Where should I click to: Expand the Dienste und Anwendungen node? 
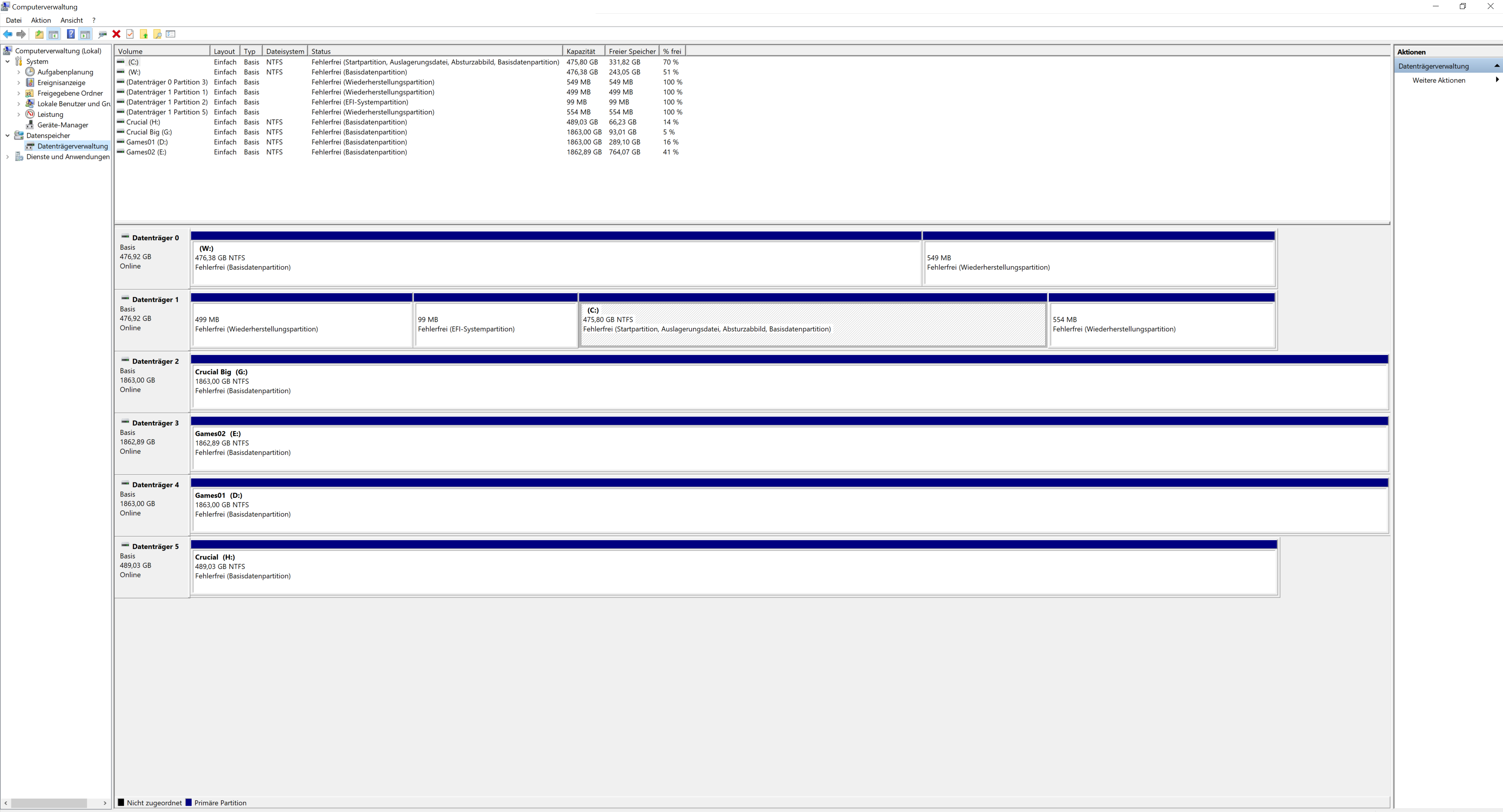point(7,157)
